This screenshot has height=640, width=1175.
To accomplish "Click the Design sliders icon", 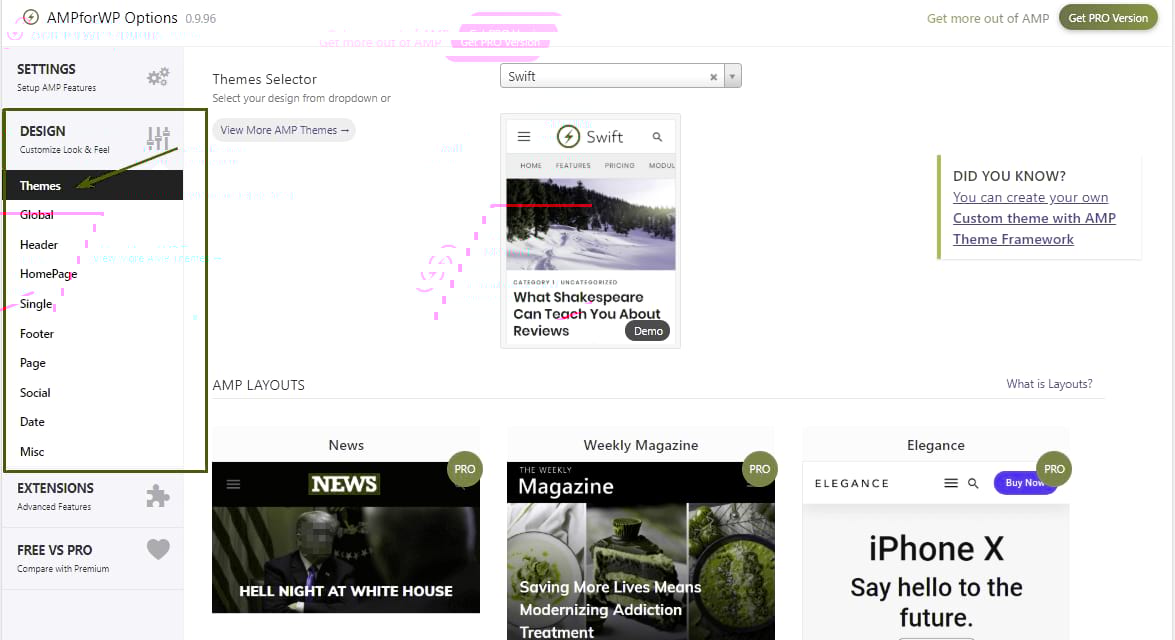I will pyautogui.click(x=158, y=139).
